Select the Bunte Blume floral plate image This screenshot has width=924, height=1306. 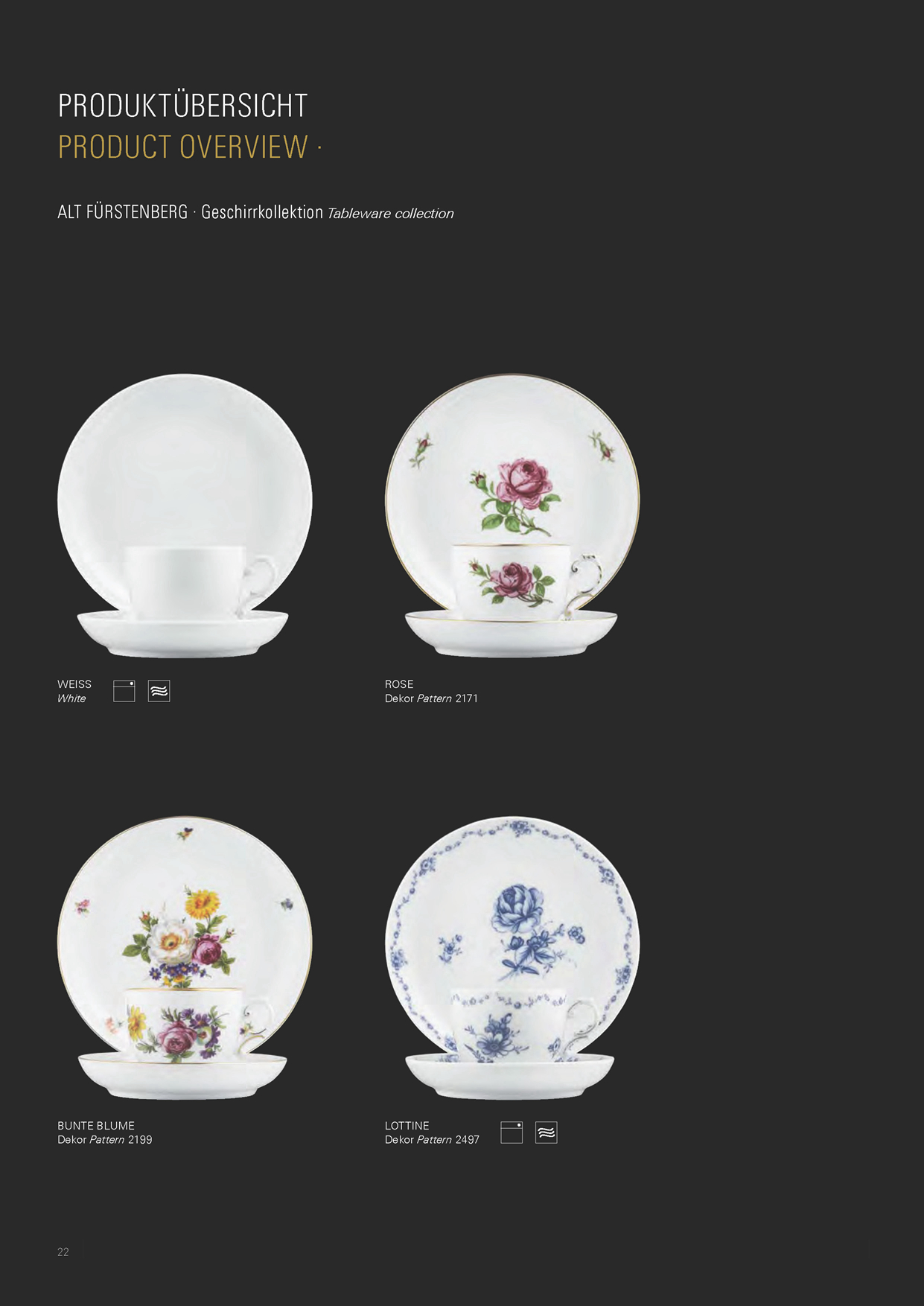pos(185,958)
